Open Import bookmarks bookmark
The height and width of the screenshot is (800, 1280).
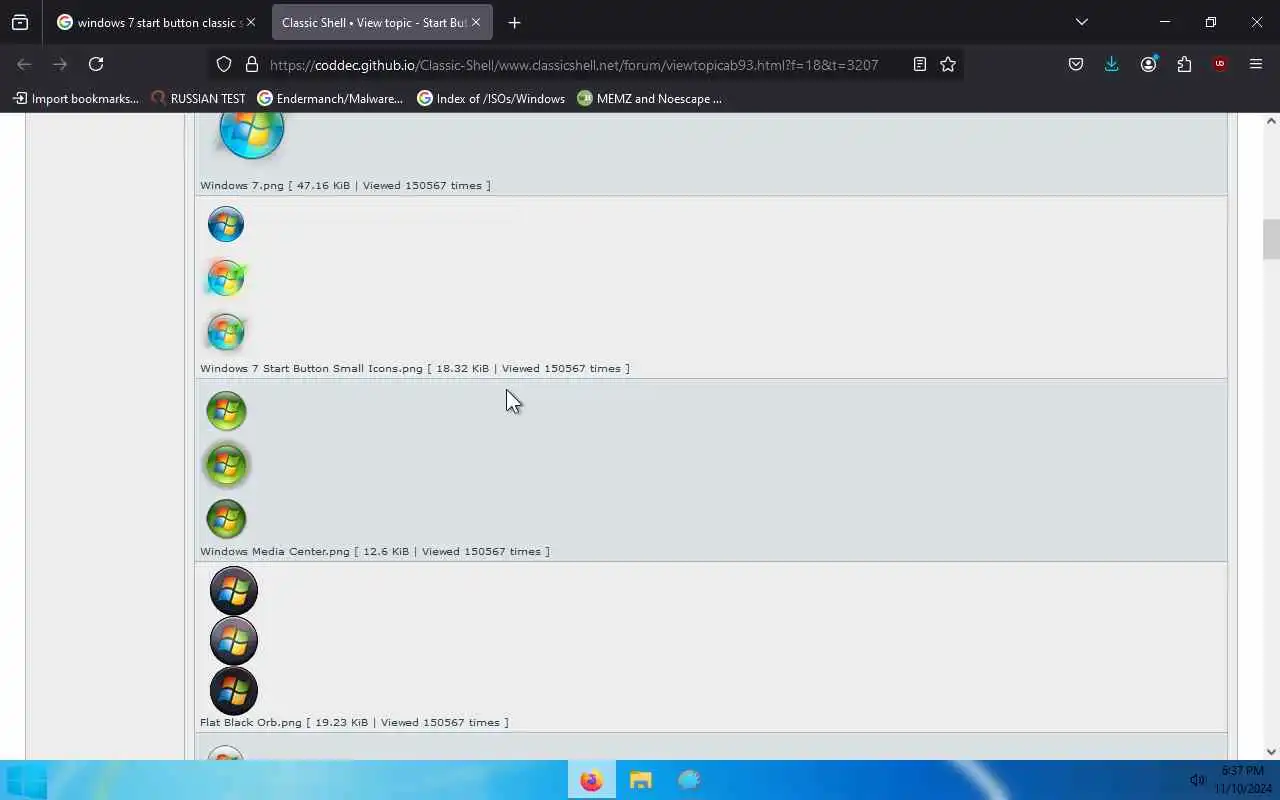click(x=76, y=98)
